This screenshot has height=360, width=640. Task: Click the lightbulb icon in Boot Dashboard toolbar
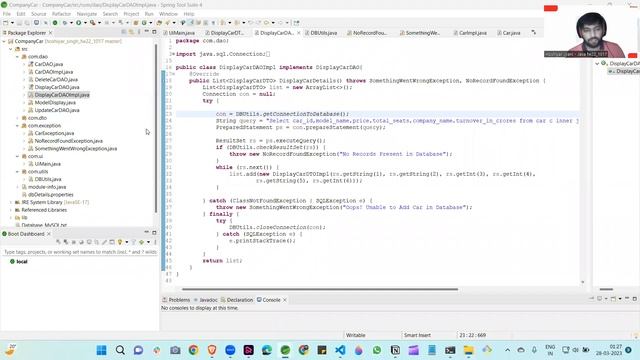tap(120, 242)
